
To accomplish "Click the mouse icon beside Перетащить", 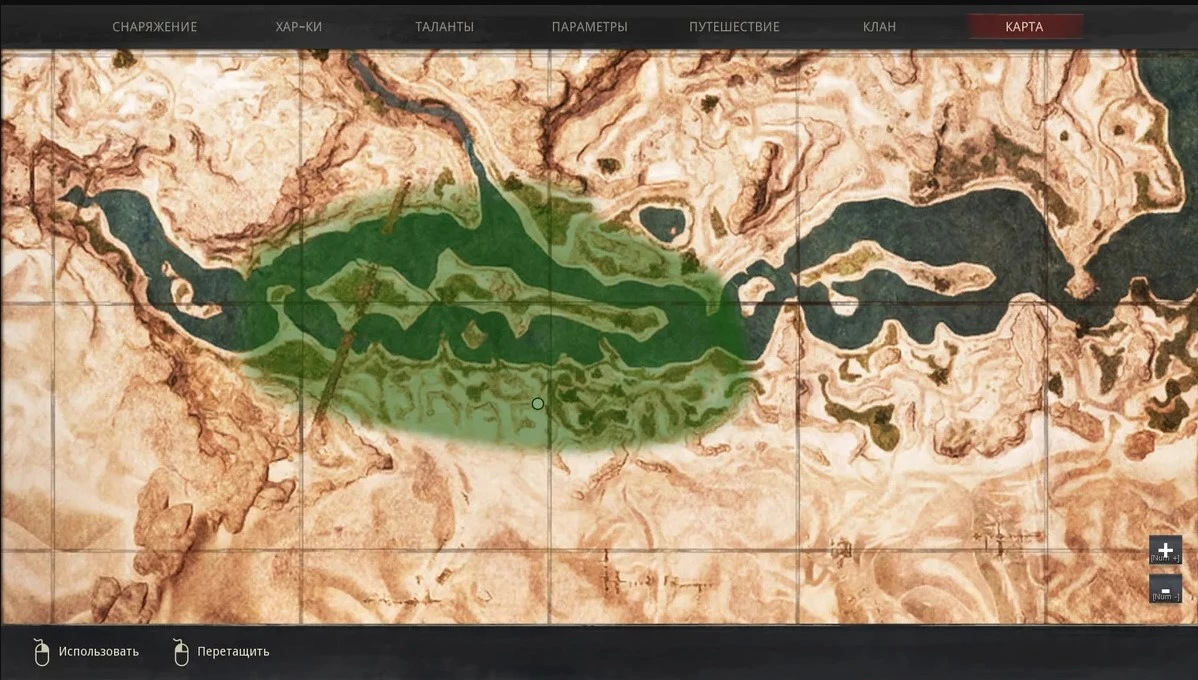I will 180,652.
